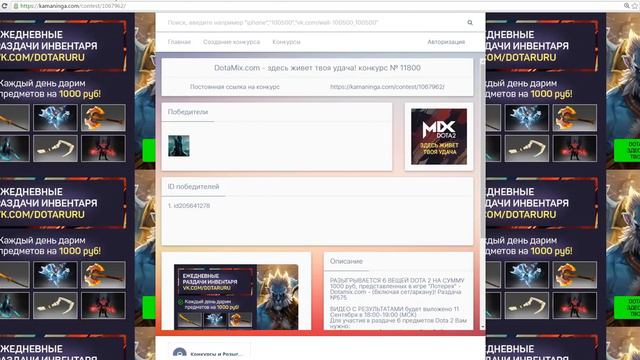Click the Постоянная ссылка на конкурс label
Screen dimensions: 640x360
[x=235, y=87]
